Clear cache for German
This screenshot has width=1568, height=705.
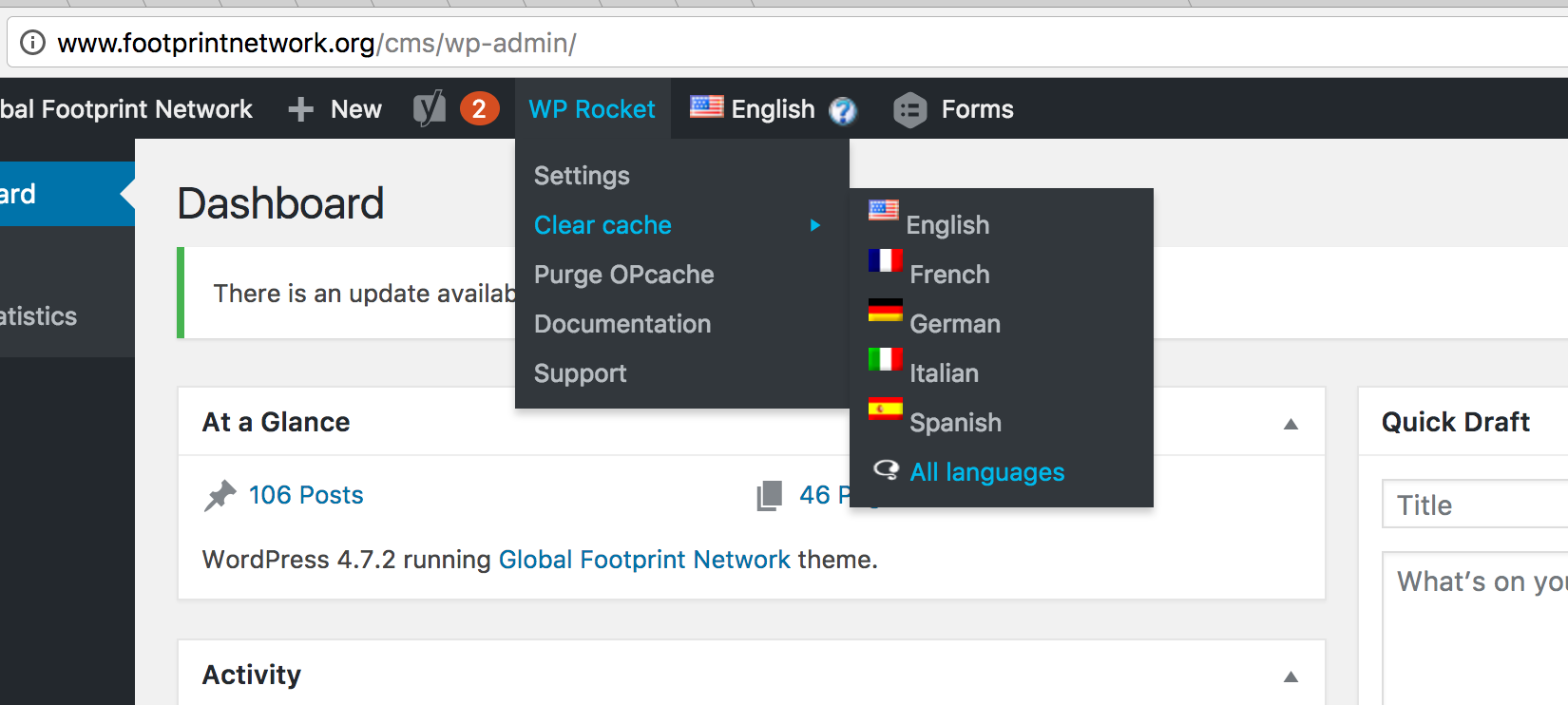point(955,324)
